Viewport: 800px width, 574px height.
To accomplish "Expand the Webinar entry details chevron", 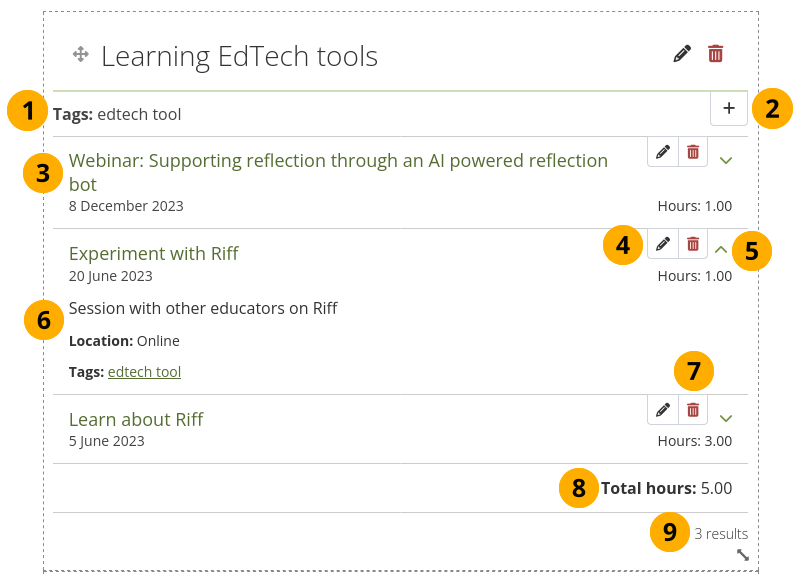I will point(727,160).
